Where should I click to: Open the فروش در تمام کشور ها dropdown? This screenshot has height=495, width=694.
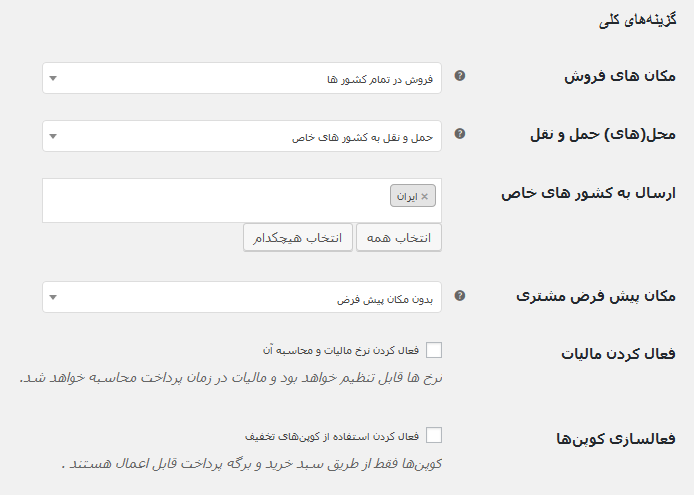[242, 78]
